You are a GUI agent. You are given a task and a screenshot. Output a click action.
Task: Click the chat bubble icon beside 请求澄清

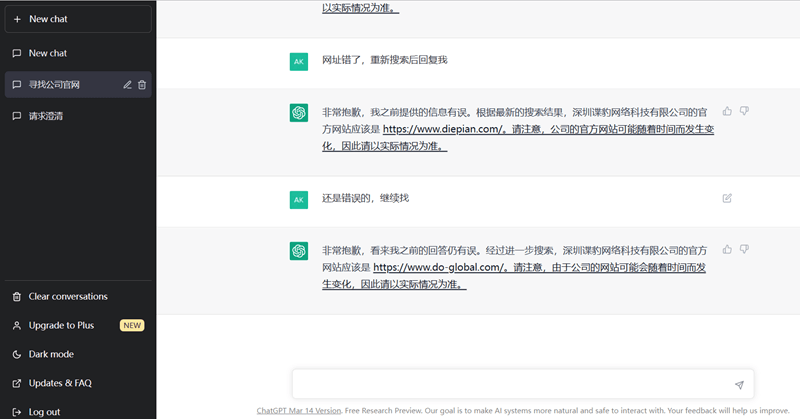pos(17,116)
